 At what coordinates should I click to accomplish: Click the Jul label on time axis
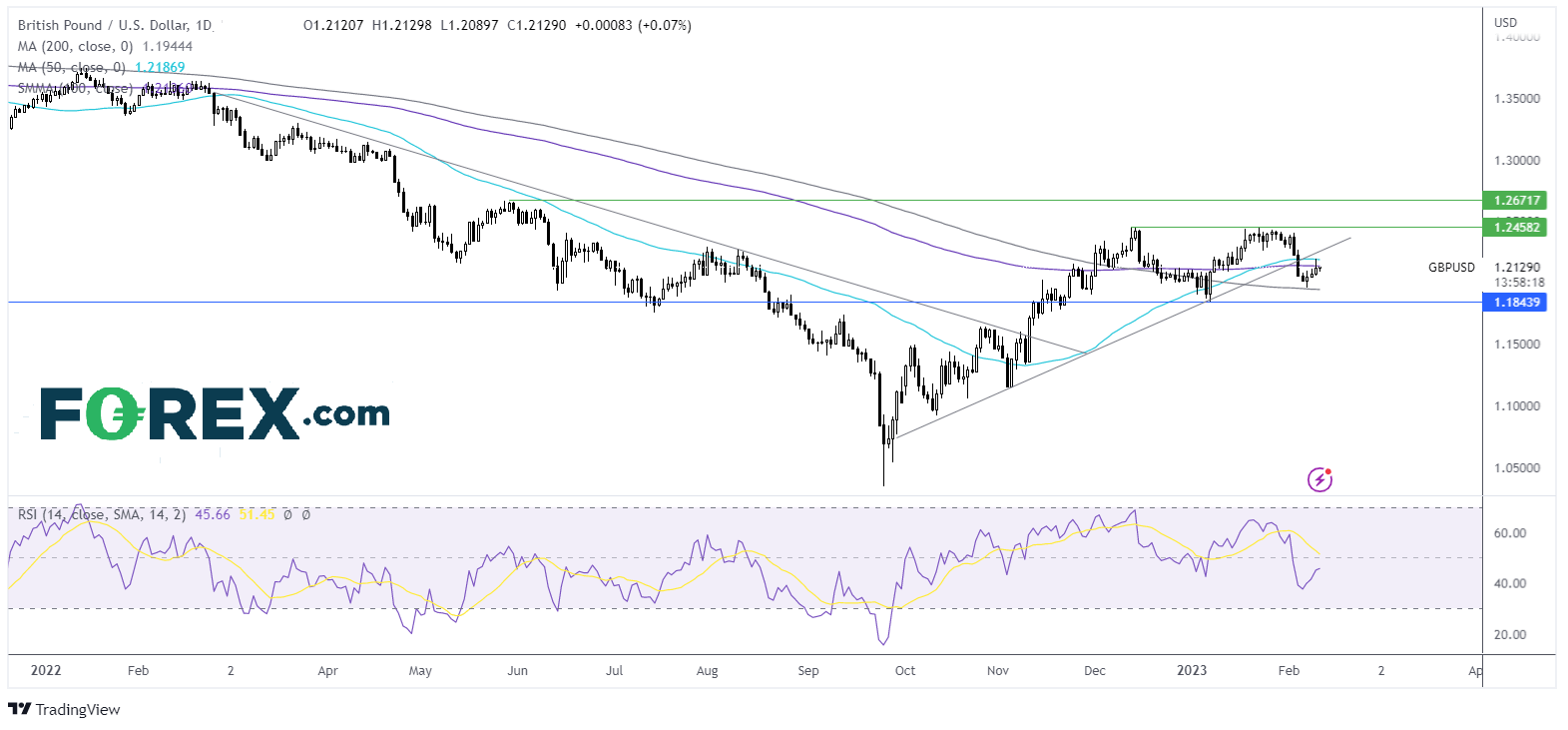[615, 671]
